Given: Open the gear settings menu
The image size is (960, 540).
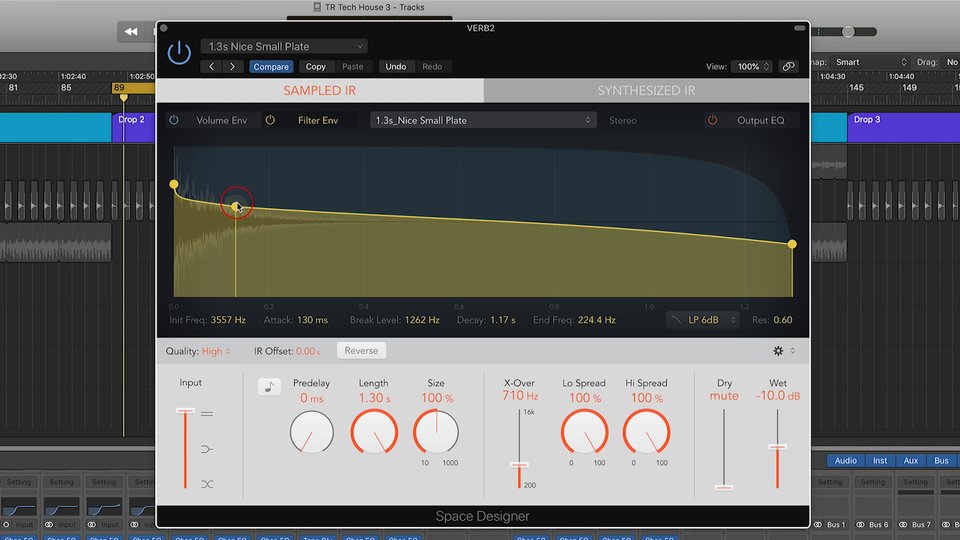Looking at the screenshot, I should (778, 351).
